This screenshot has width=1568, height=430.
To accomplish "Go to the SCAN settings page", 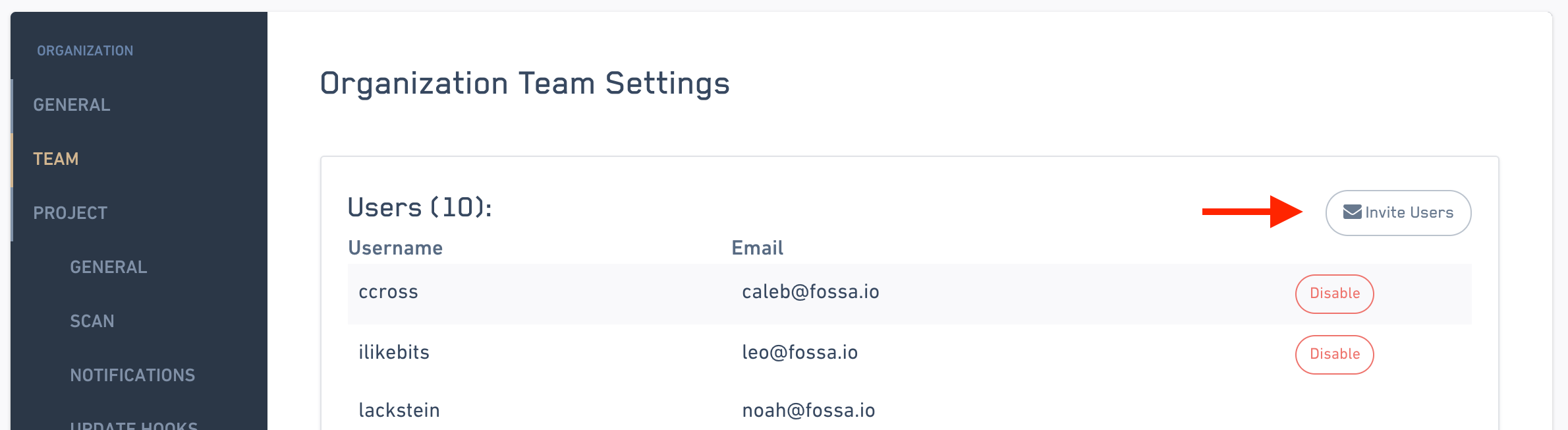I will pyautogui.click(x=92, y=321).
